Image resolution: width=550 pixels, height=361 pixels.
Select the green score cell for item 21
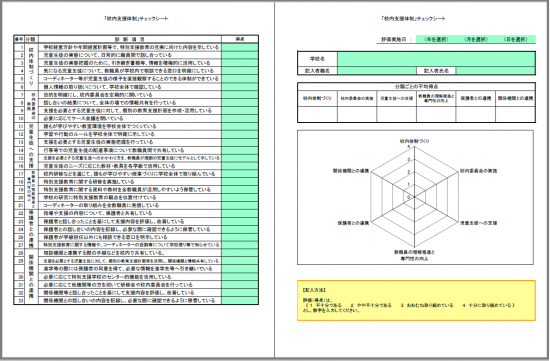click(x=240, y=205)
